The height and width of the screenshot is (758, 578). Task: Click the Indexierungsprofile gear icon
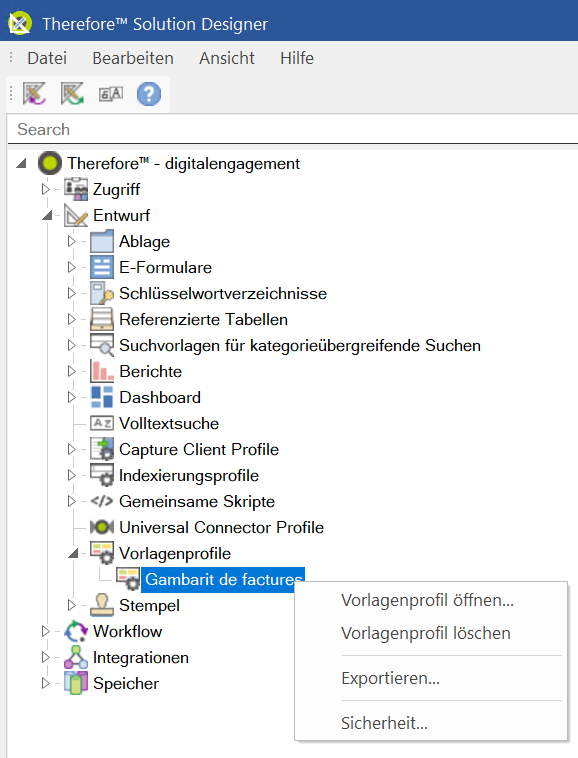[102, 475]
